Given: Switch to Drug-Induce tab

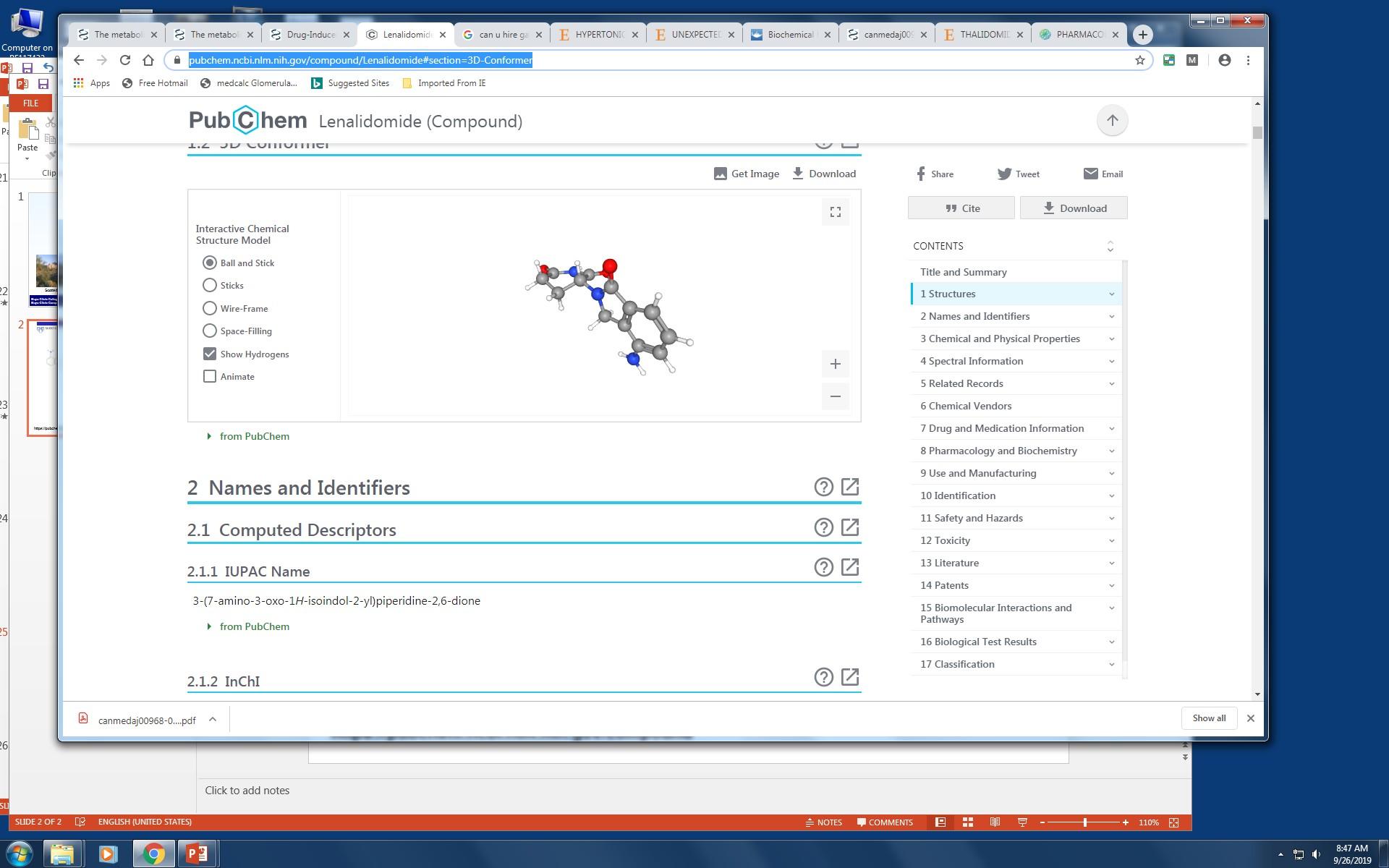Looking at the screenshot, I should (310, 34).
